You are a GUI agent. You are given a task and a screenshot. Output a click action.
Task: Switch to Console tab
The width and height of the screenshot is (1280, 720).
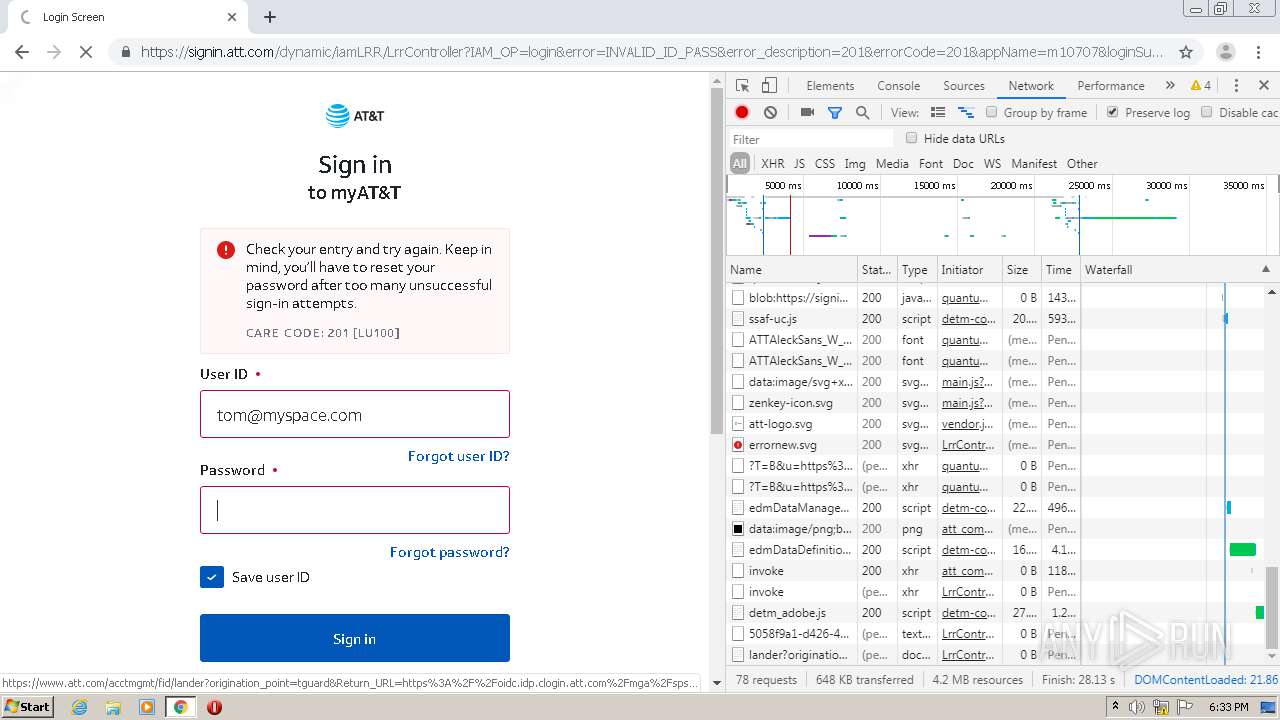coord(898,86)
